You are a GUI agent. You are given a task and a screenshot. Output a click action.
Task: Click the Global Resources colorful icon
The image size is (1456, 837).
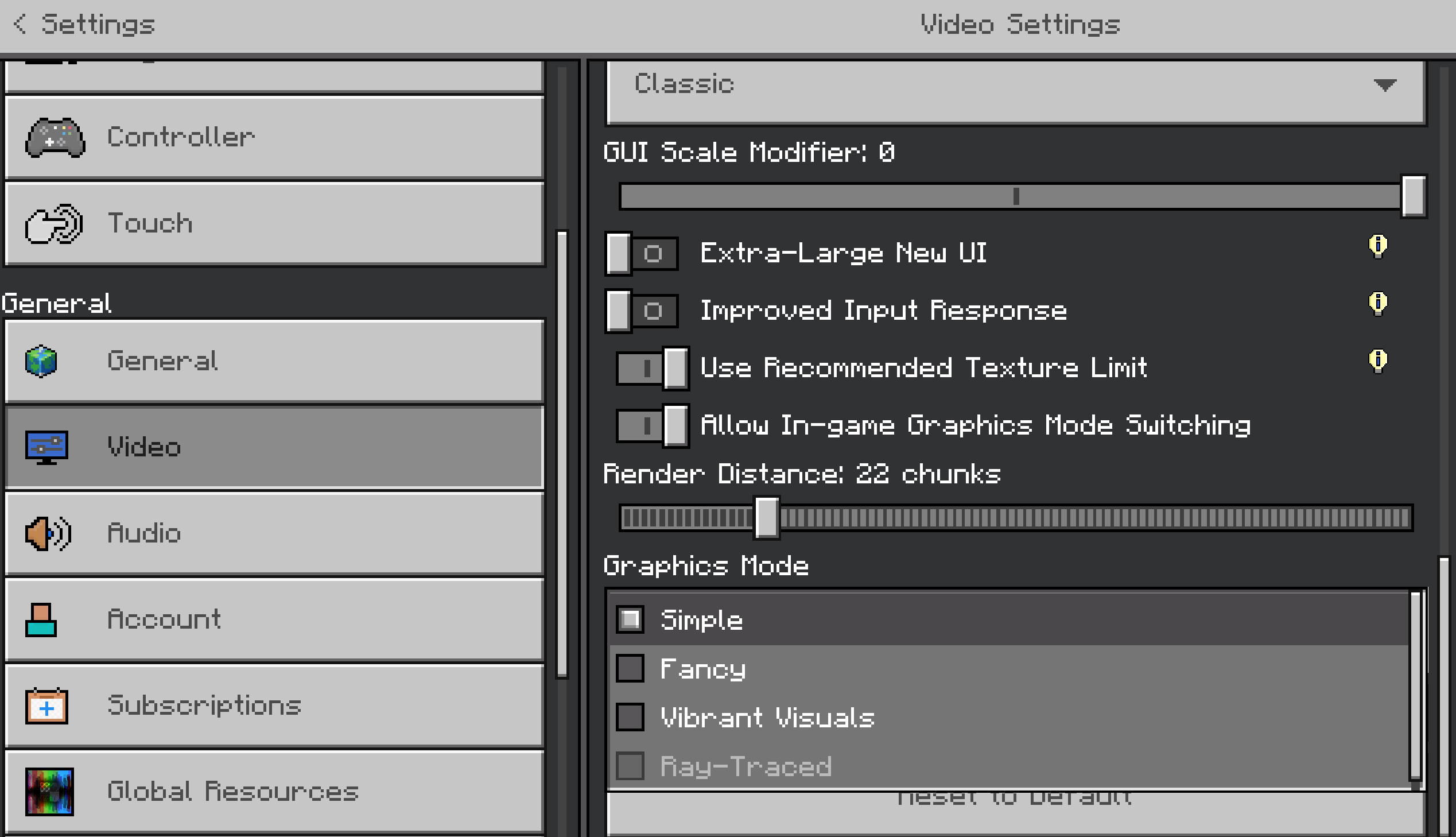pyautogui.click(x=49, y=792)
